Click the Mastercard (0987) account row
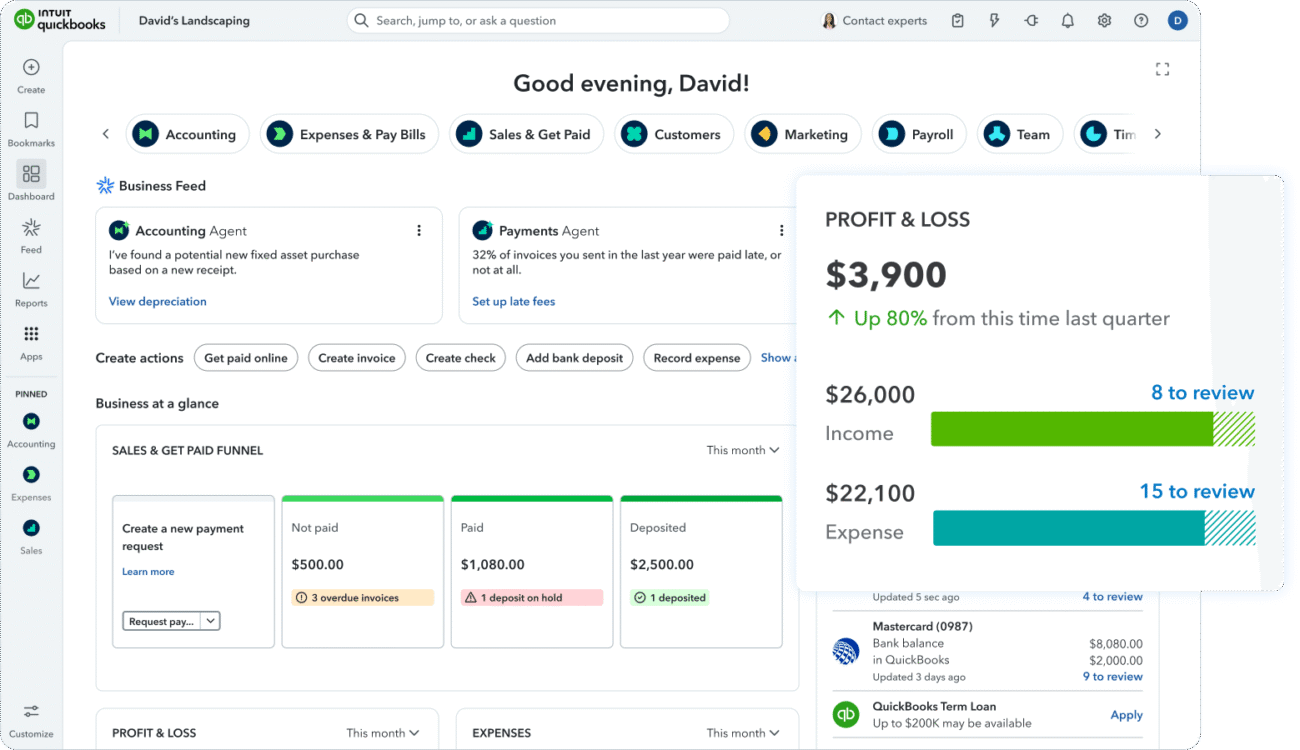This screenshot has width=1300, height=750. pyautogui.click(x=988, y=651)
